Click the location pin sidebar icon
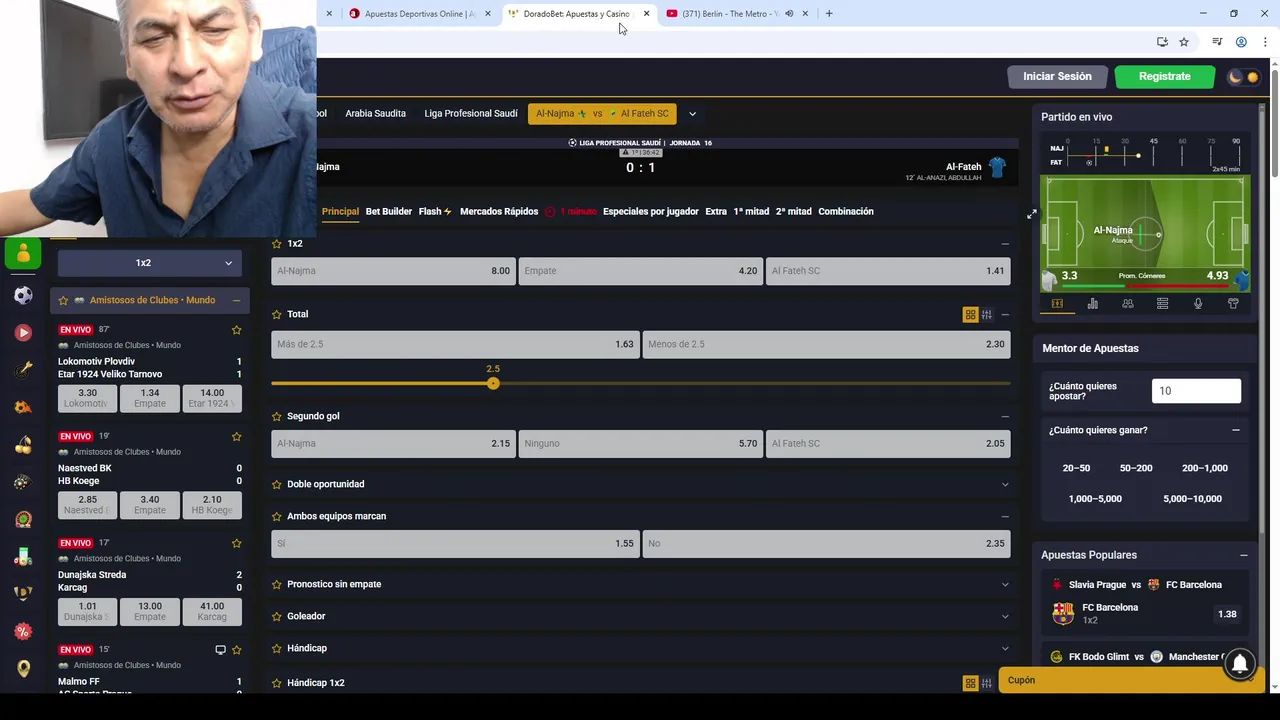Image resolution: width=1280 pixels, height=720 pixels. coord(23,668)
